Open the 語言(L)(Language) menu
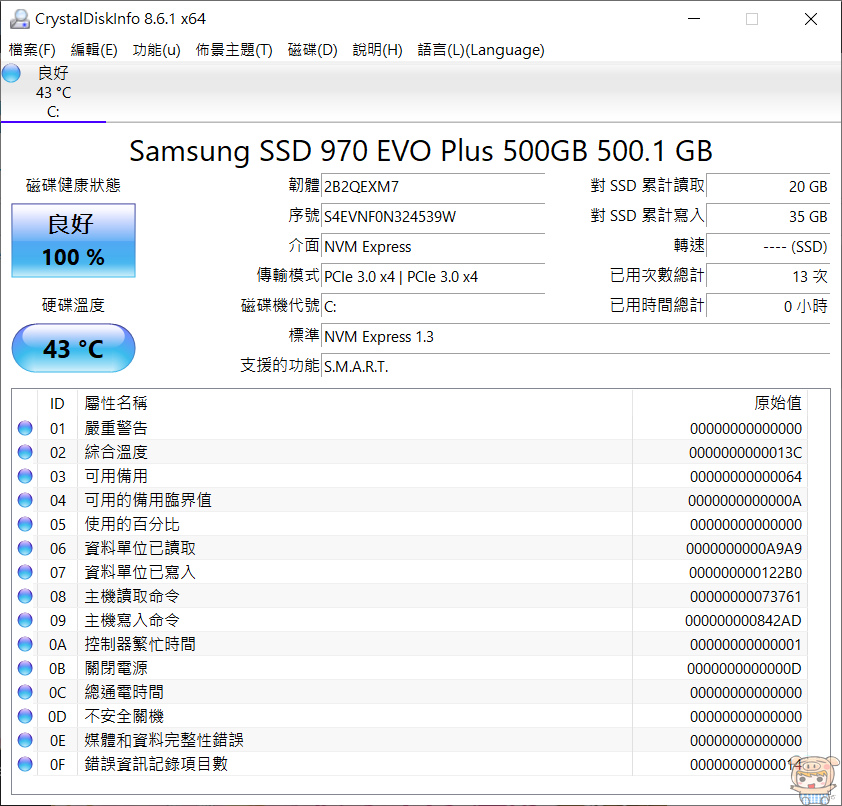Screen dimensions: 842x806 click(x=480, y=50)
